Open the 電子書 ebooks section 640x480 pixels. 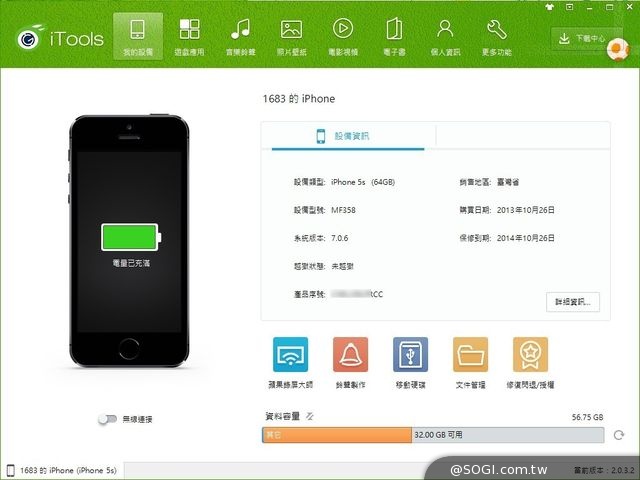(x=394, y=36)
